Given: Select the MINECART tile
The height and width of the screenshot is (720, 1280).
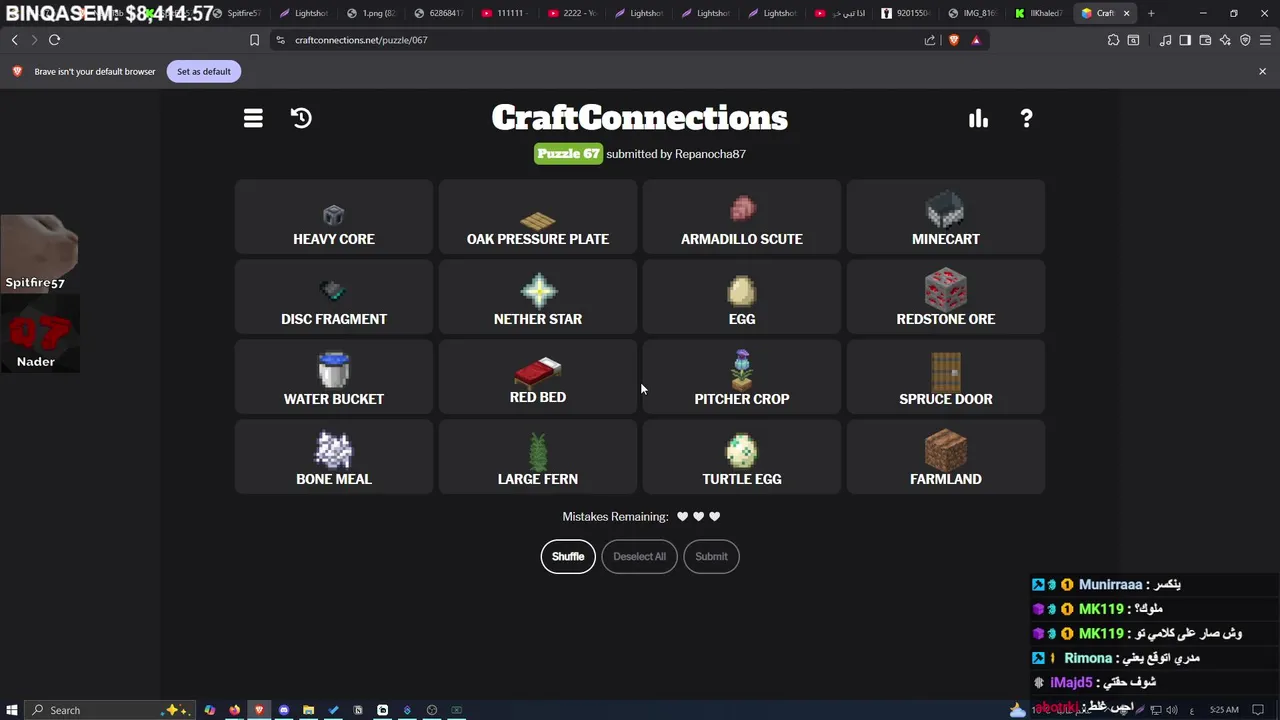Looking at the screenshot, I should pos(946,217).
